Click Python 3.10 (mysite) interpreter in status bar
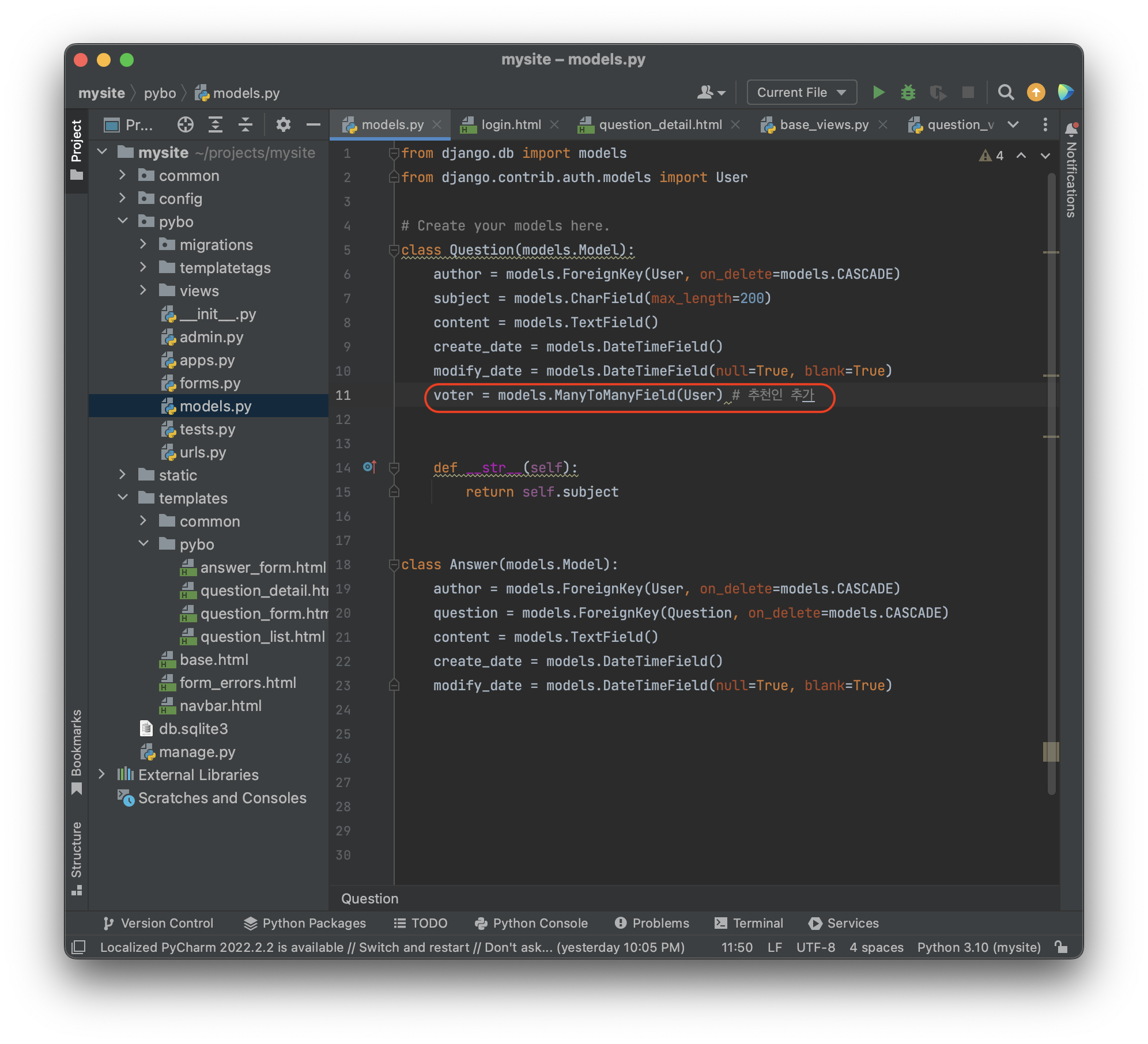This screenshot has width=1148, height=1044. (979, 947)
